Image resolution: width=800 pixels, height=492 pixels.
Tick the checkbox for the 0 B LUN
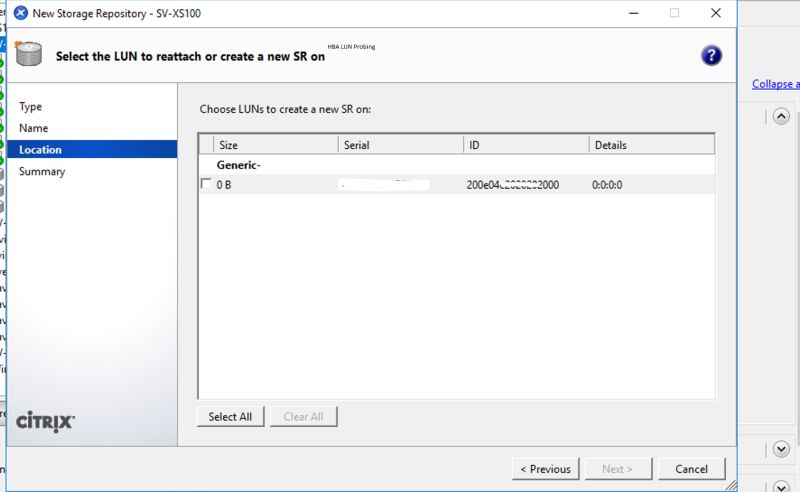[206, 184]
